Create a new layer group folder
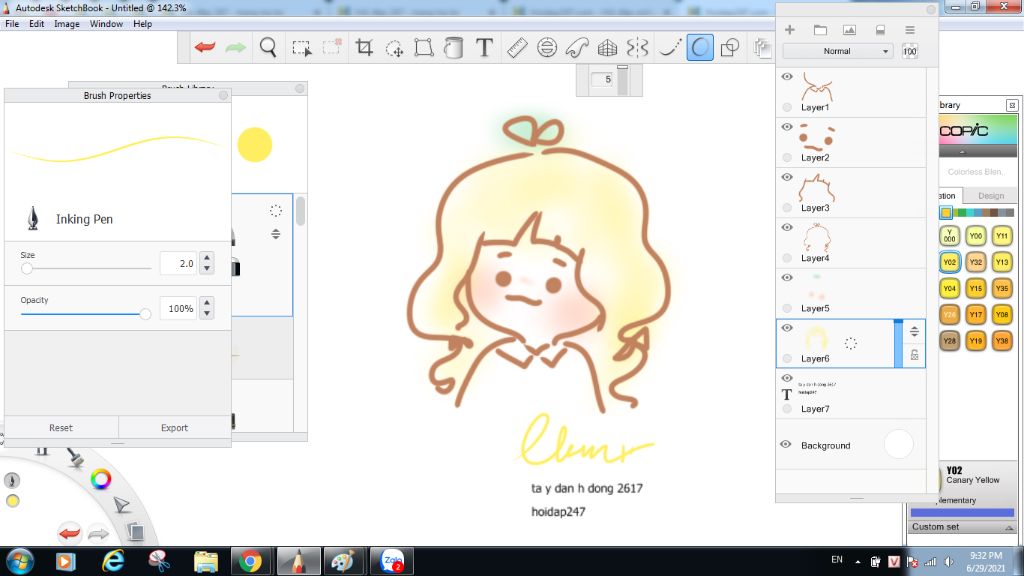 [x=820, y=30]
